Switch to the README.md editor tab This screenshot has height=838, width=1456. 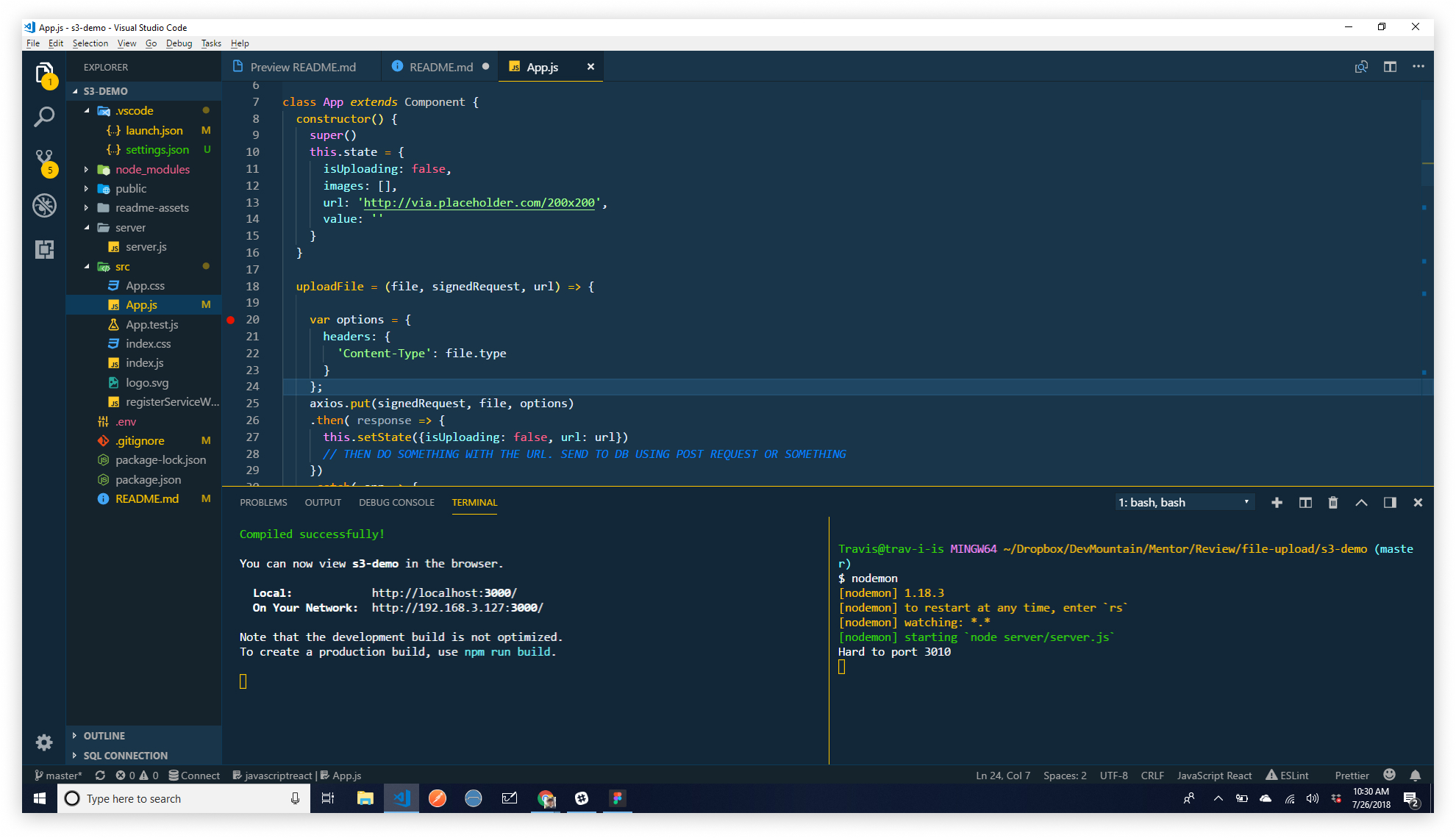[x=440, y=67]
